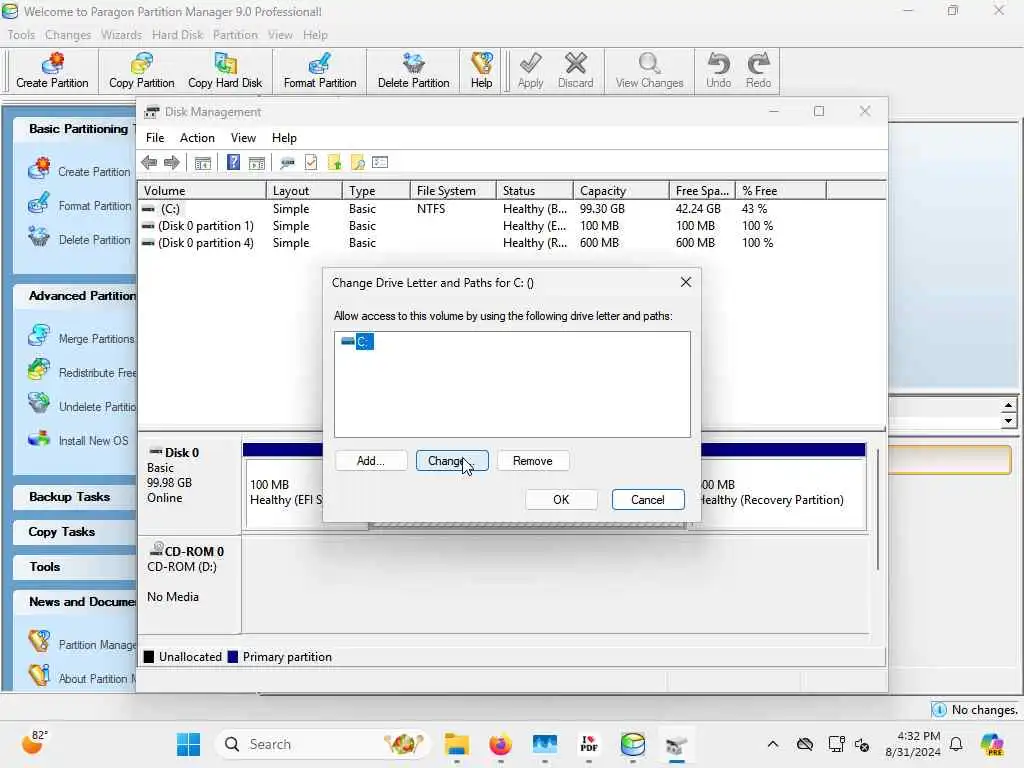
Task: Click Windows taskbar Search box
Action: tap(323, 744)
